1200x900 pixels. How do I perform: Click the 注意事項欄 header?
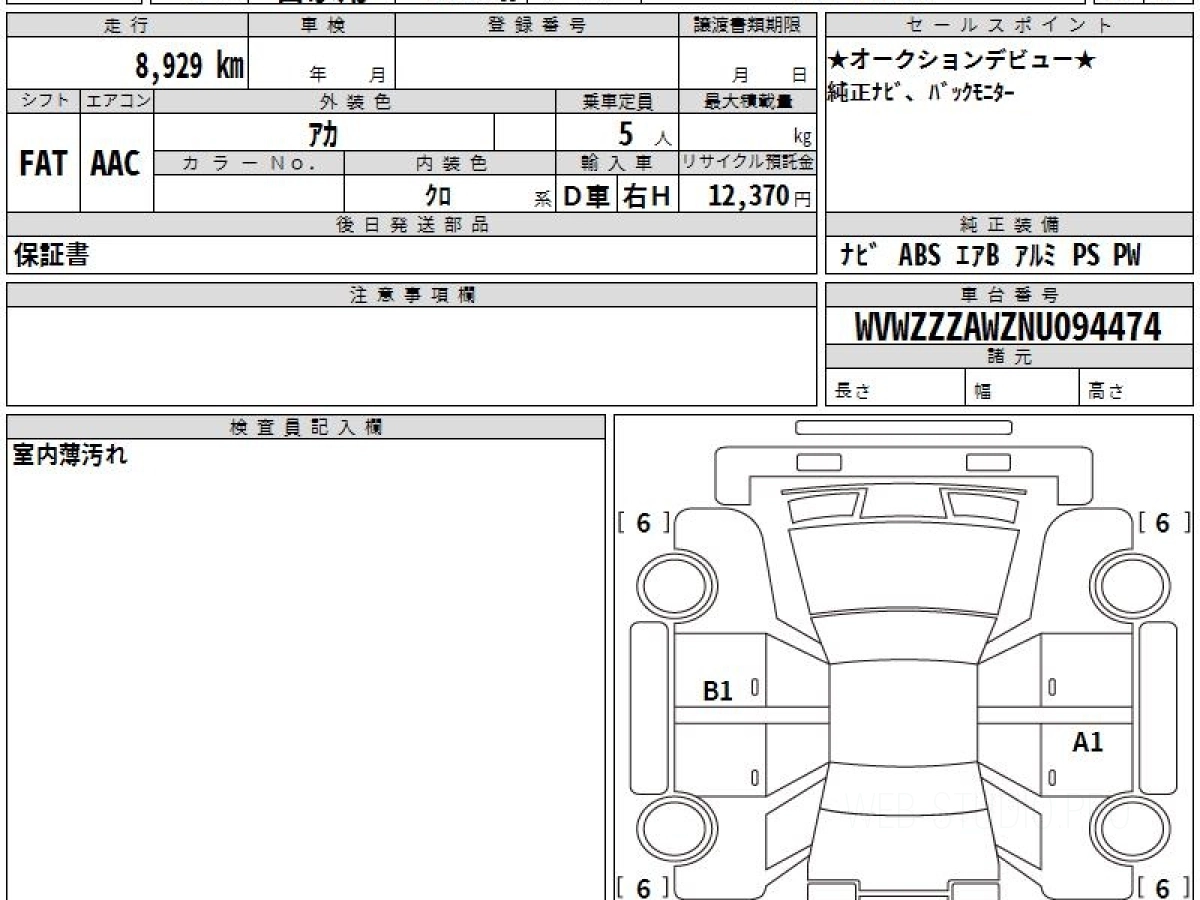pyautogui.click(x=411, y=295)
